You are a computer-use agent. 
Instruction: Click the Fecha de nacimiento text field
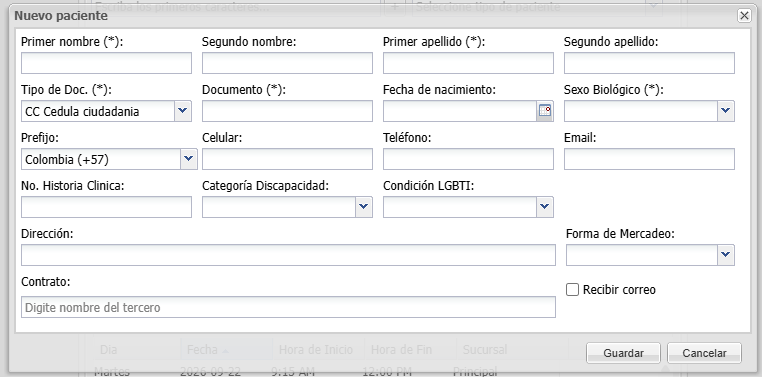[460, 111]
